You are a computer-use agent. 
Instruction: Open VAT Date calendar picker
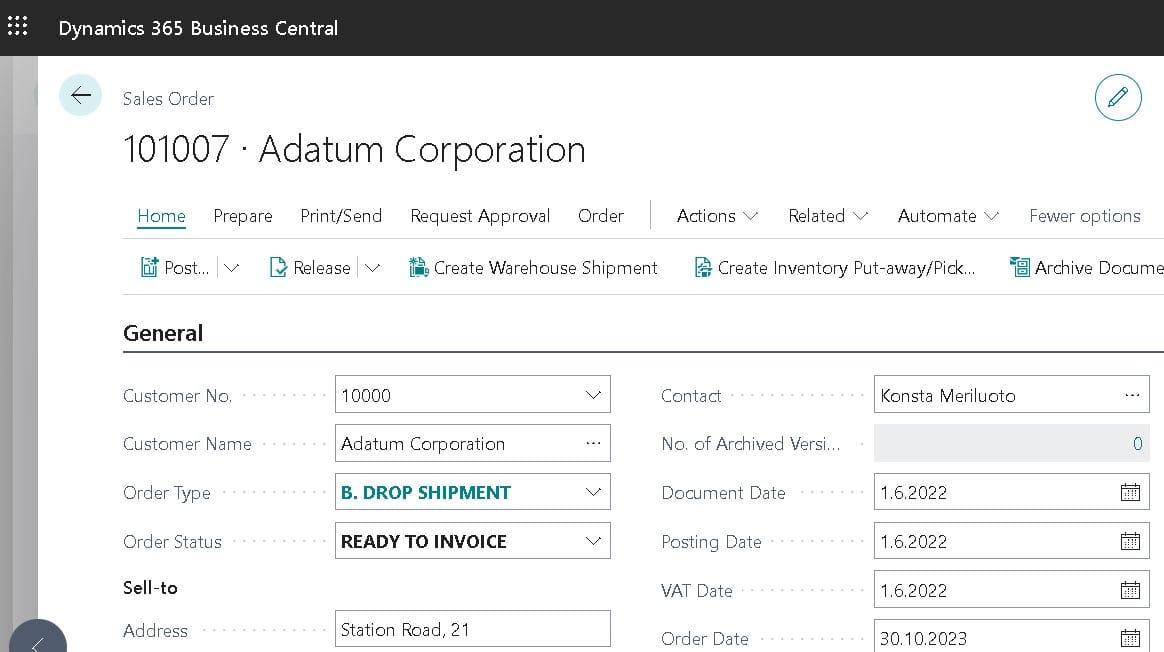point(1130,590)
